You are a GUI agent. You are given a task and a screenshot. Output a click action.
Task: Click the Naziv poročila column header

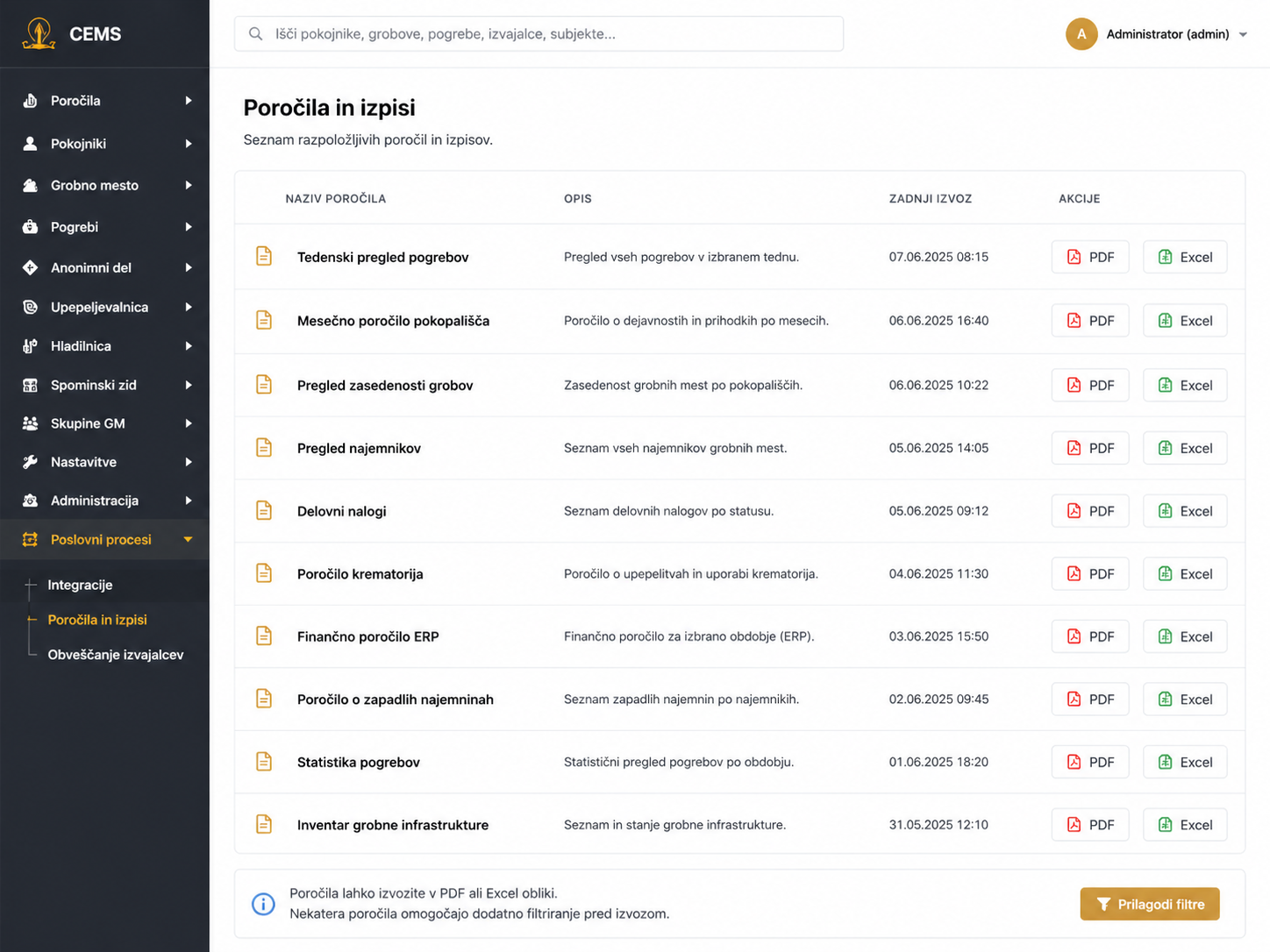(x=336, y=199)
